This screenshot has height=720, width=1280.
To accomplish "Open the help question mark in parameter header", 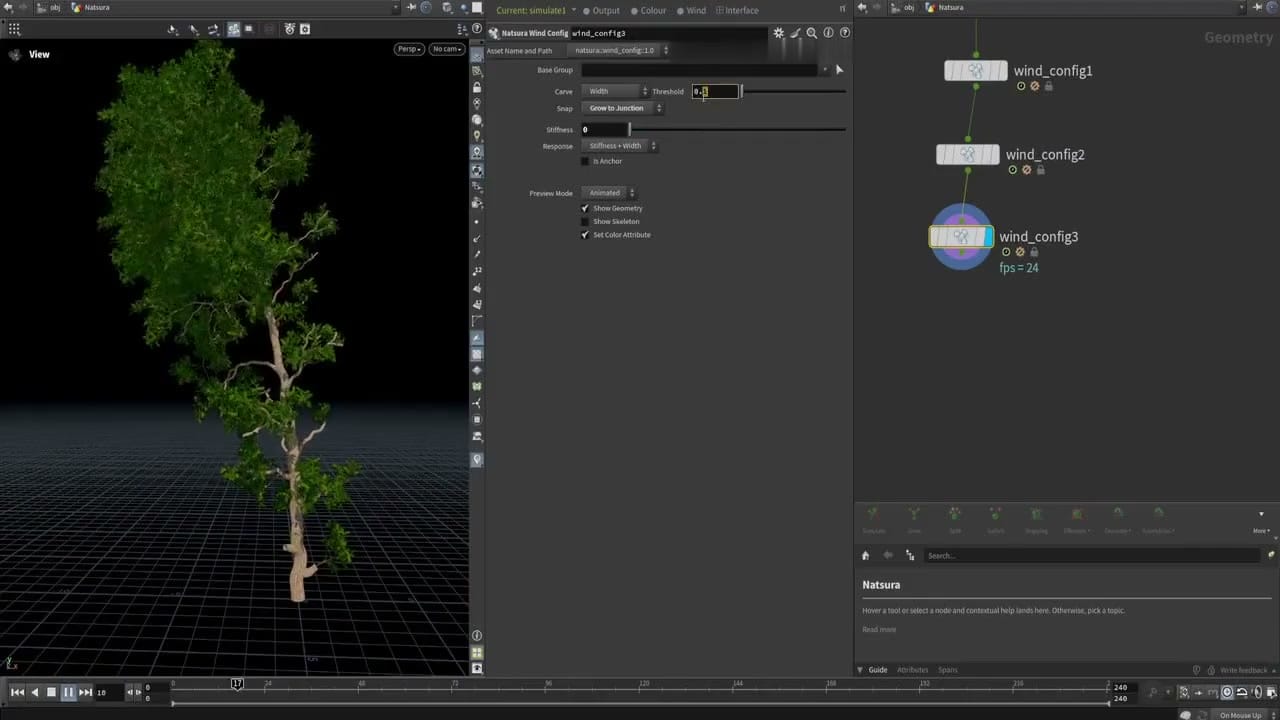I will click(x=845, y=33).
